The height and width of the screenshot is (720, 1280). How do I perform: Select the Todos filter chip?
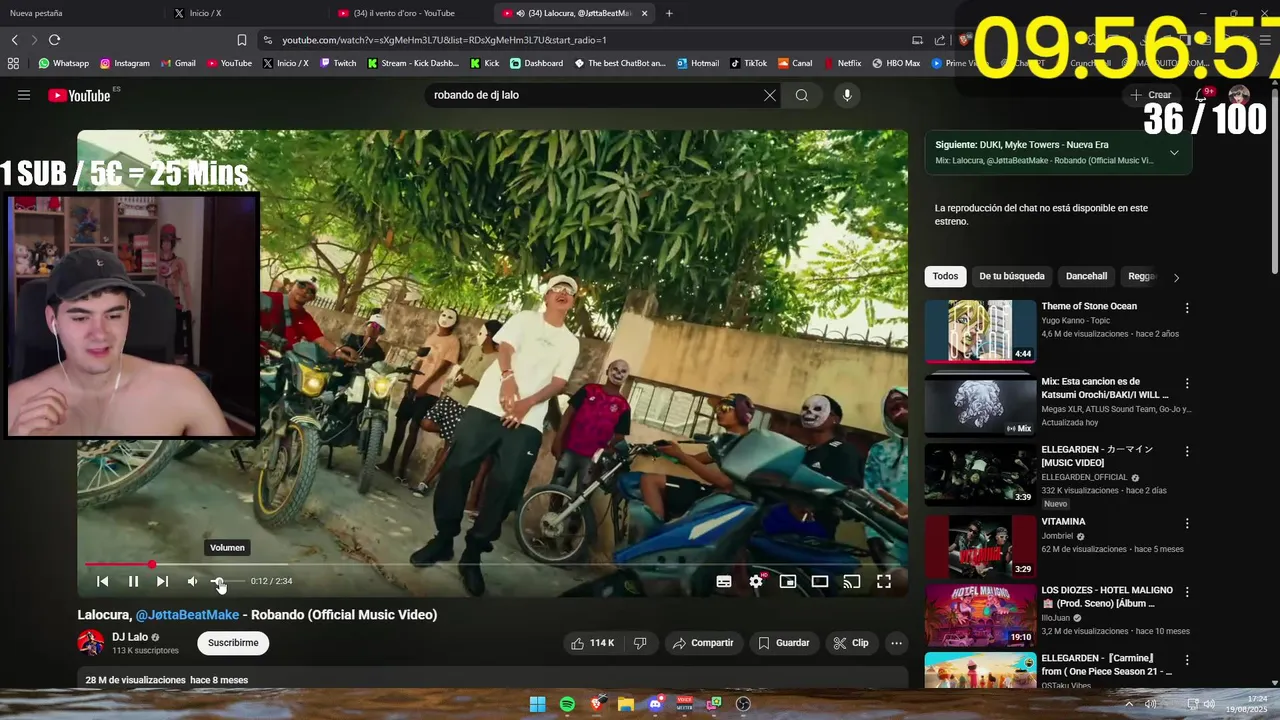coord(945,276)
